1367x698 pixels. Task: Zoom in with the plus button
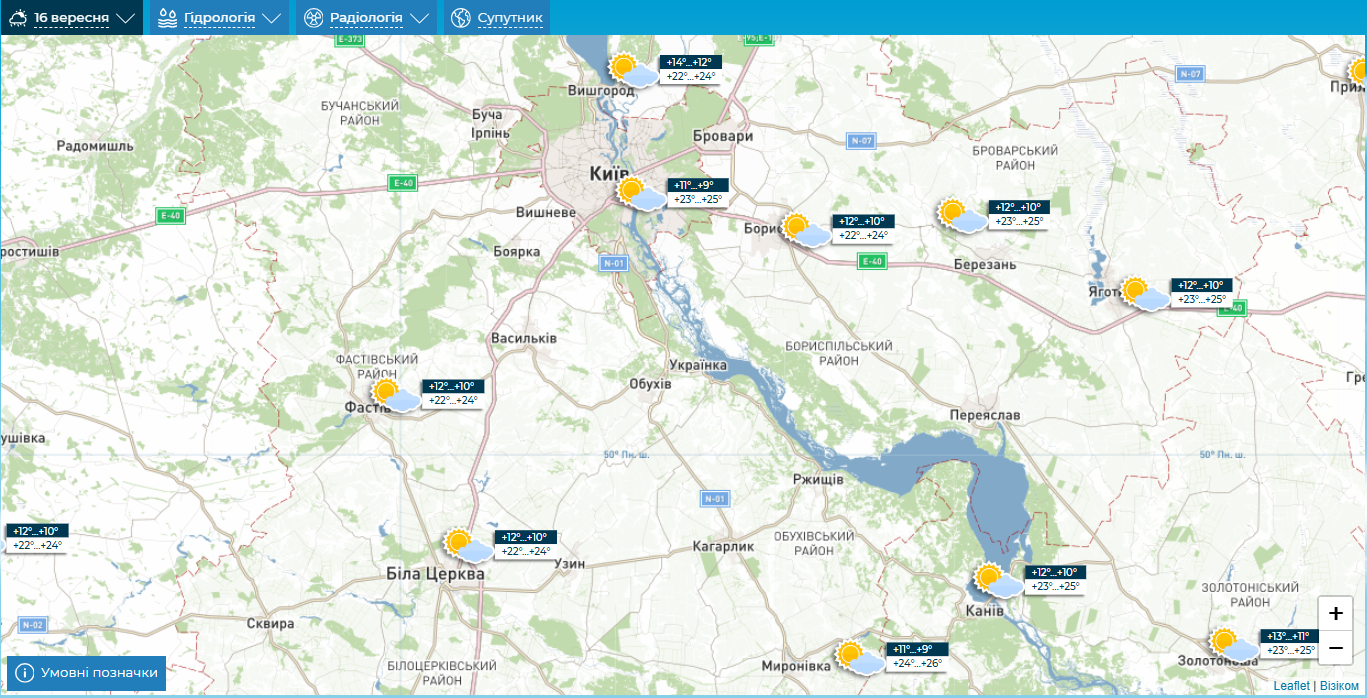point(1335,614)
